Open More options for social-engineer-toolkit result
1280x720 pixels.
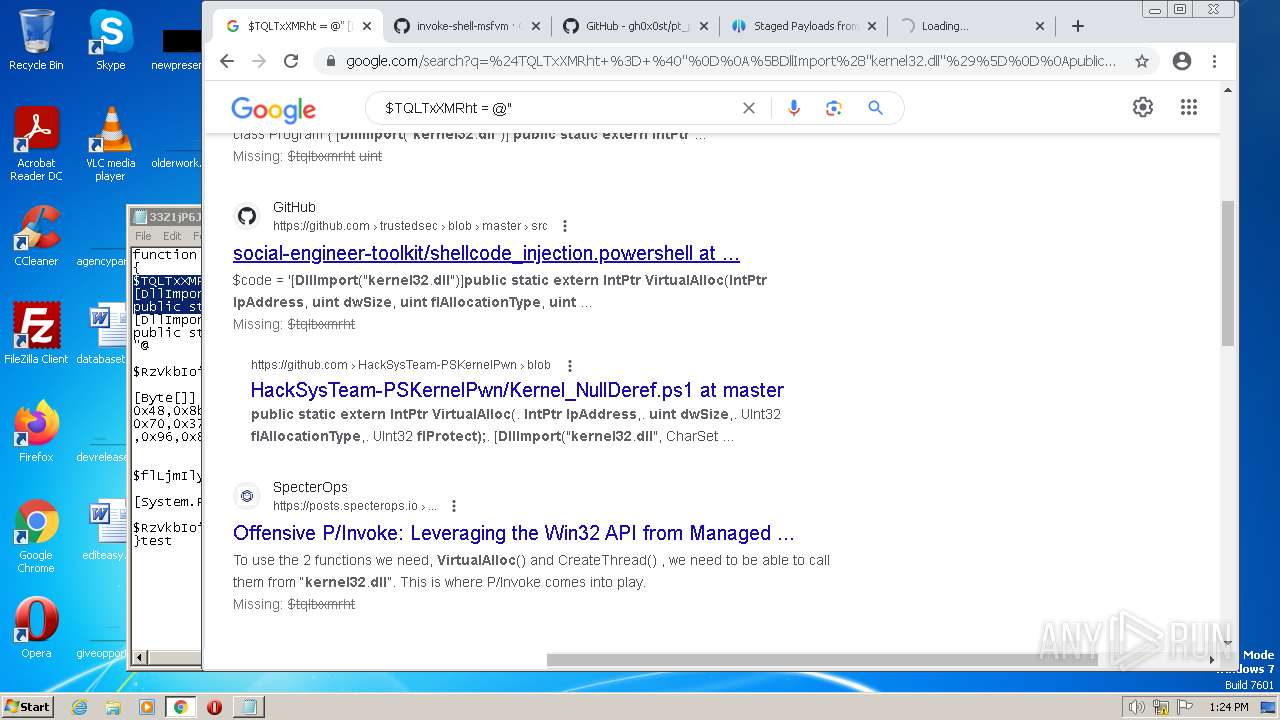click(565, 226)
